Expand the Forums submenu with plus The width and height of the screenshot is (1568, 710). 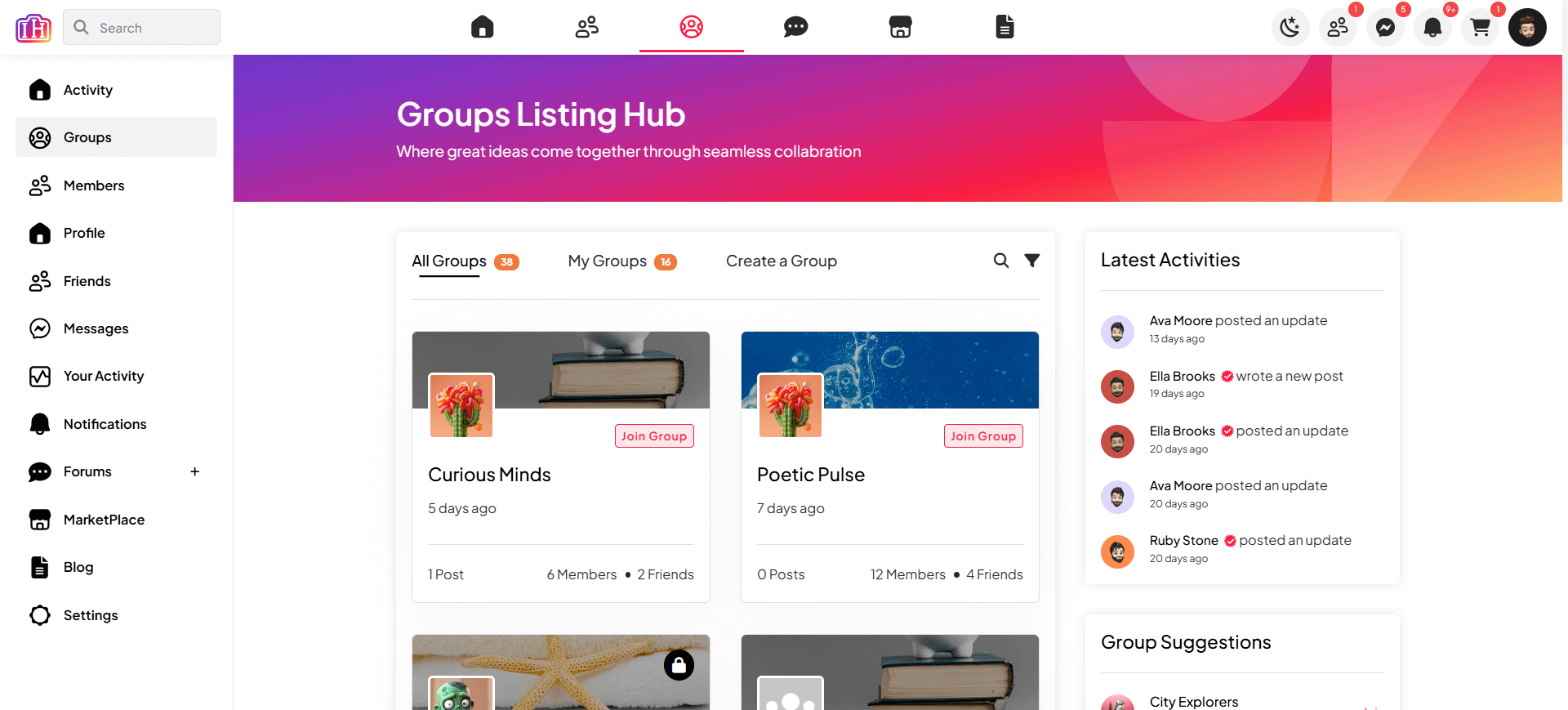194,471
